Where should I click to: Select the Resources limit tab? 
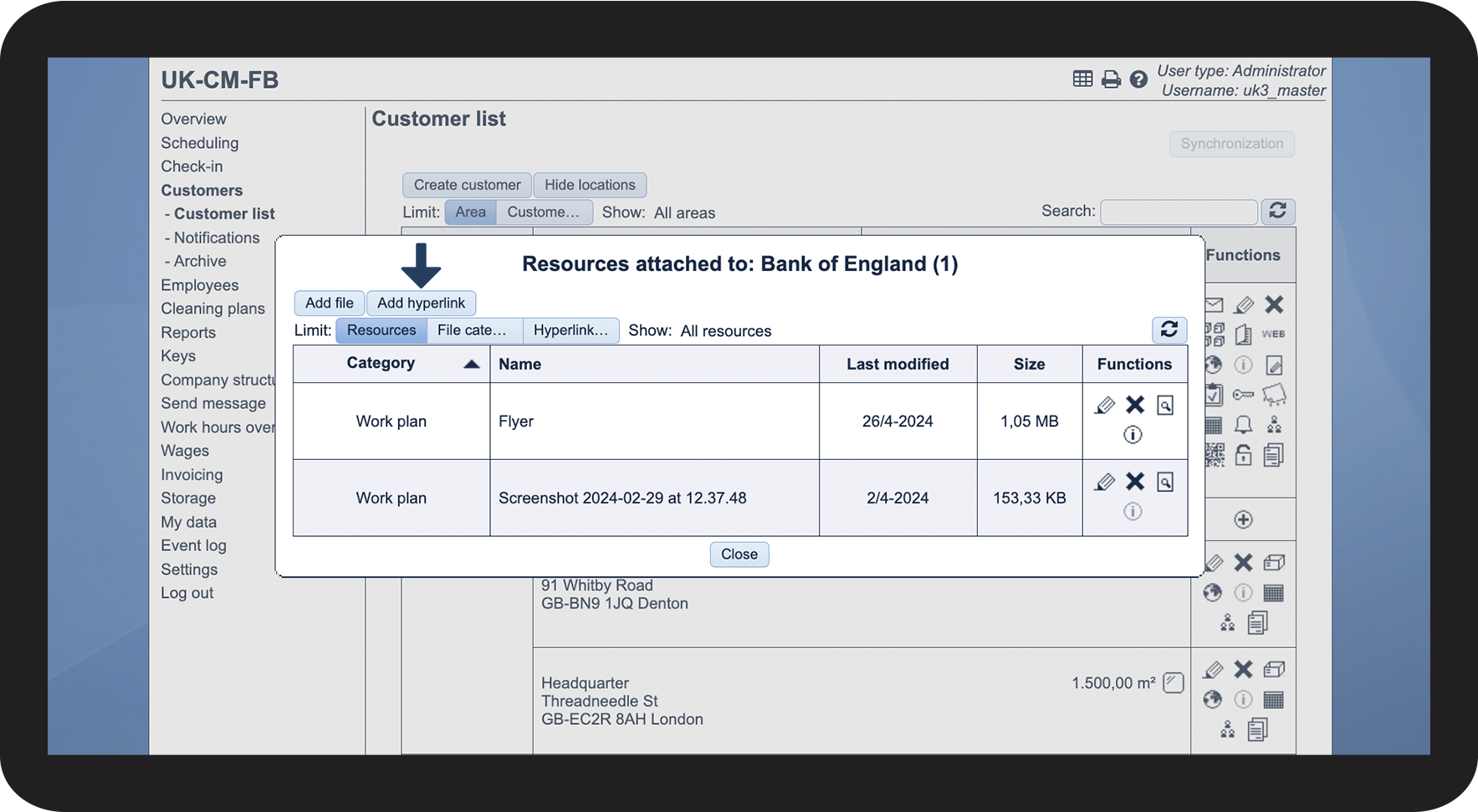[381, 330]
